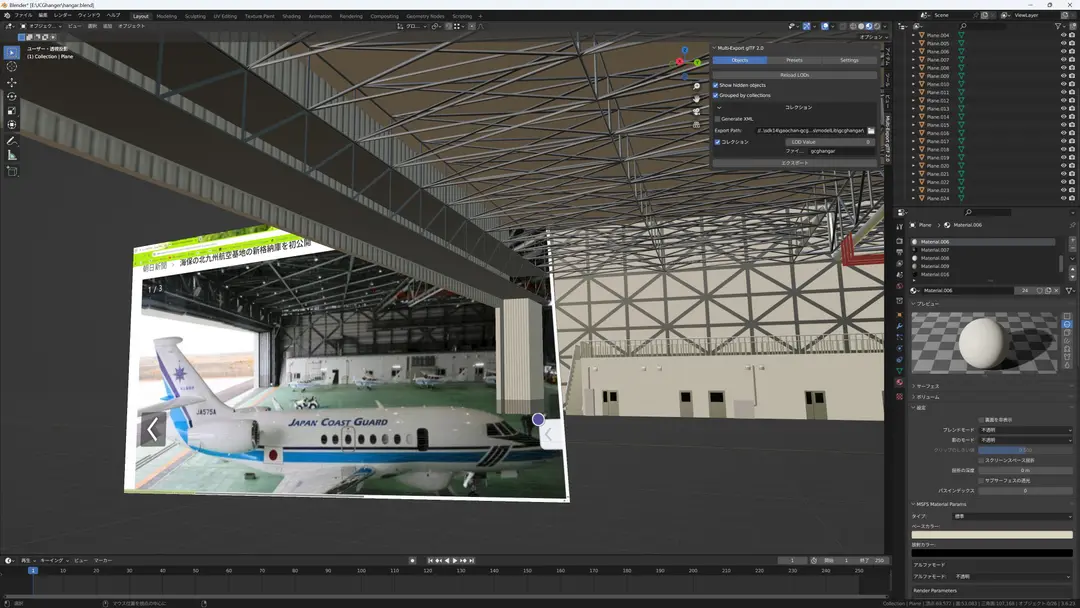Open Material properties tab icon
The width and height of the screenshot is (1080, 608).
[x=900, y=382]
